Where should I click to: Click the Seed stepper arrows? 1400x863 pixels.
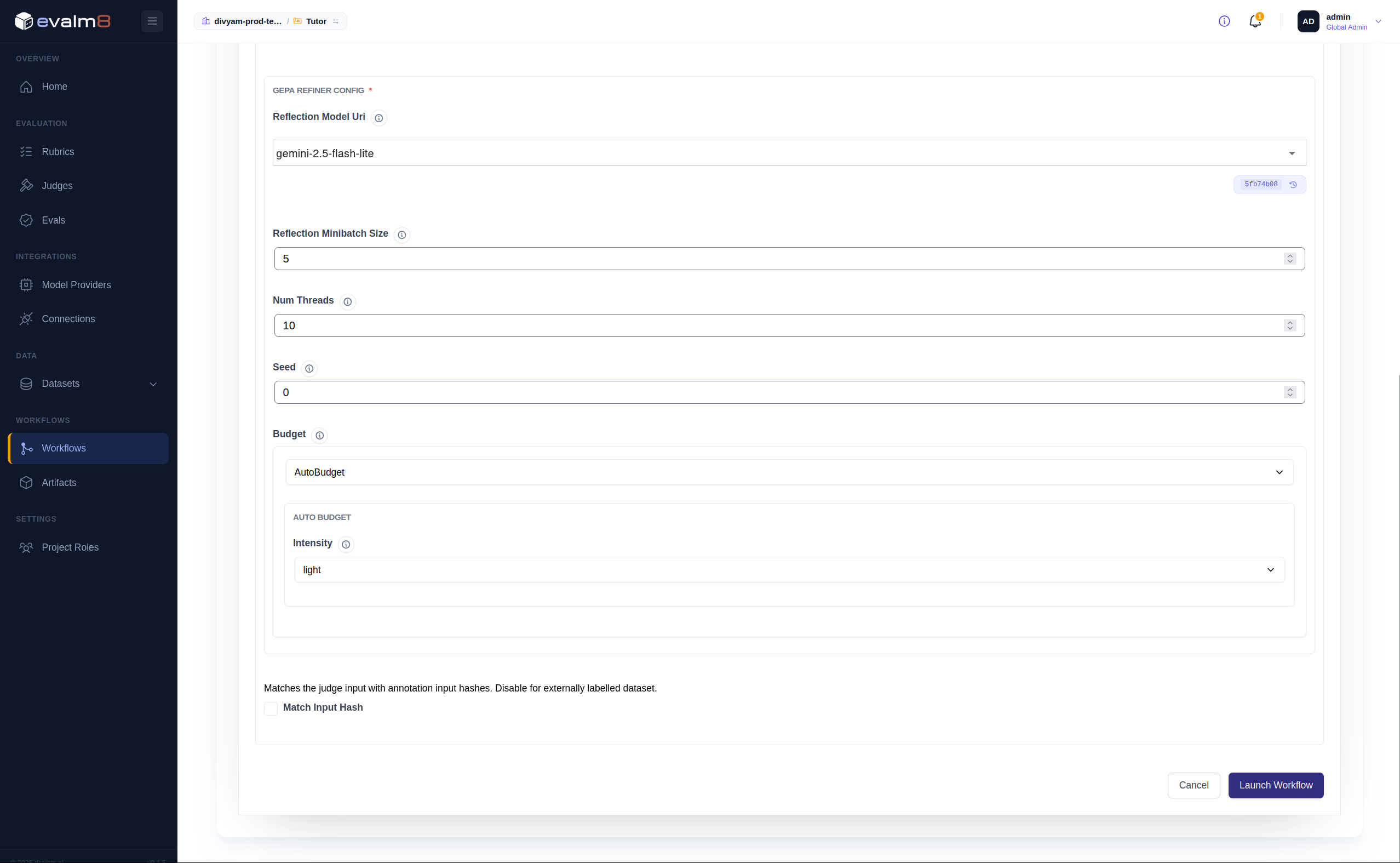coord(1290,392)
